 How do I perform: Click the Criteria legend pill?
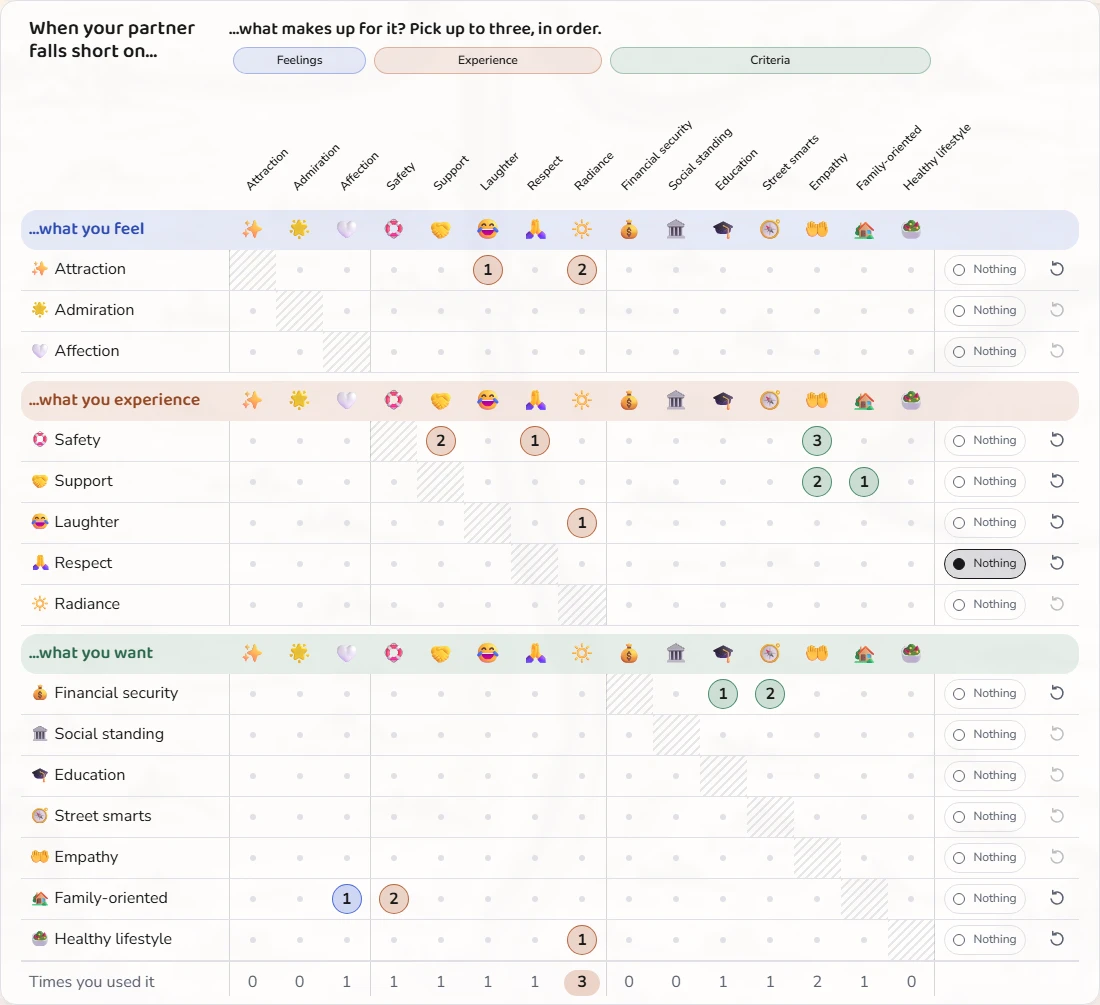pos(770,60)
